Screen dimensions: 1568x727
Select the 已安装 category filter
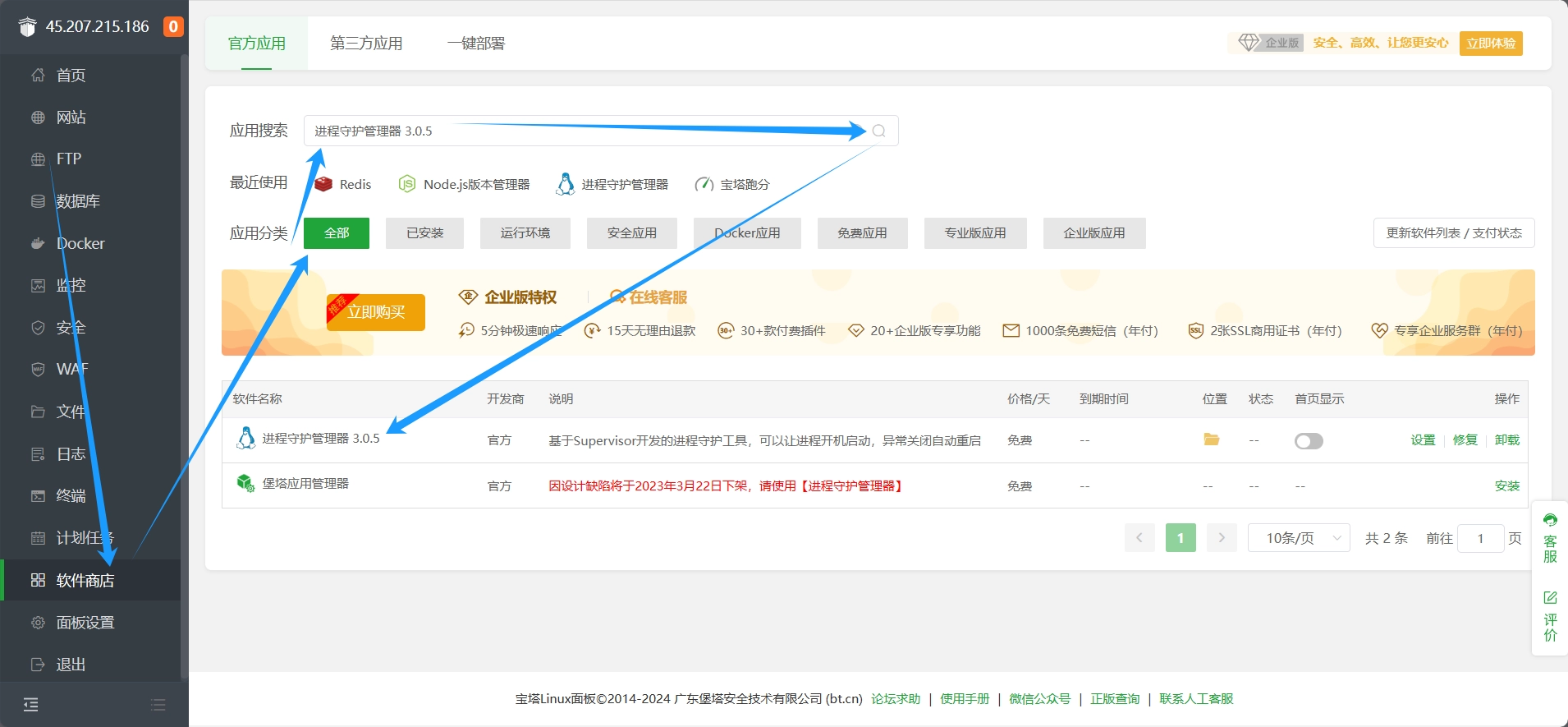424,233
